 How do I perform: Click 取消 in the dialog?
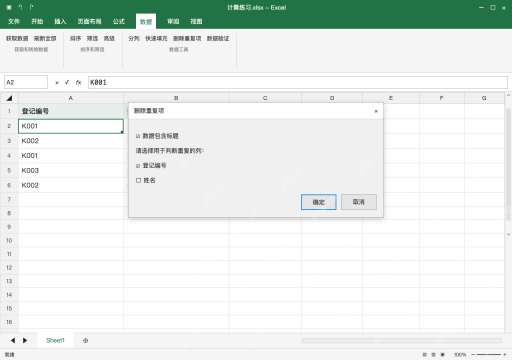[359, 202]
